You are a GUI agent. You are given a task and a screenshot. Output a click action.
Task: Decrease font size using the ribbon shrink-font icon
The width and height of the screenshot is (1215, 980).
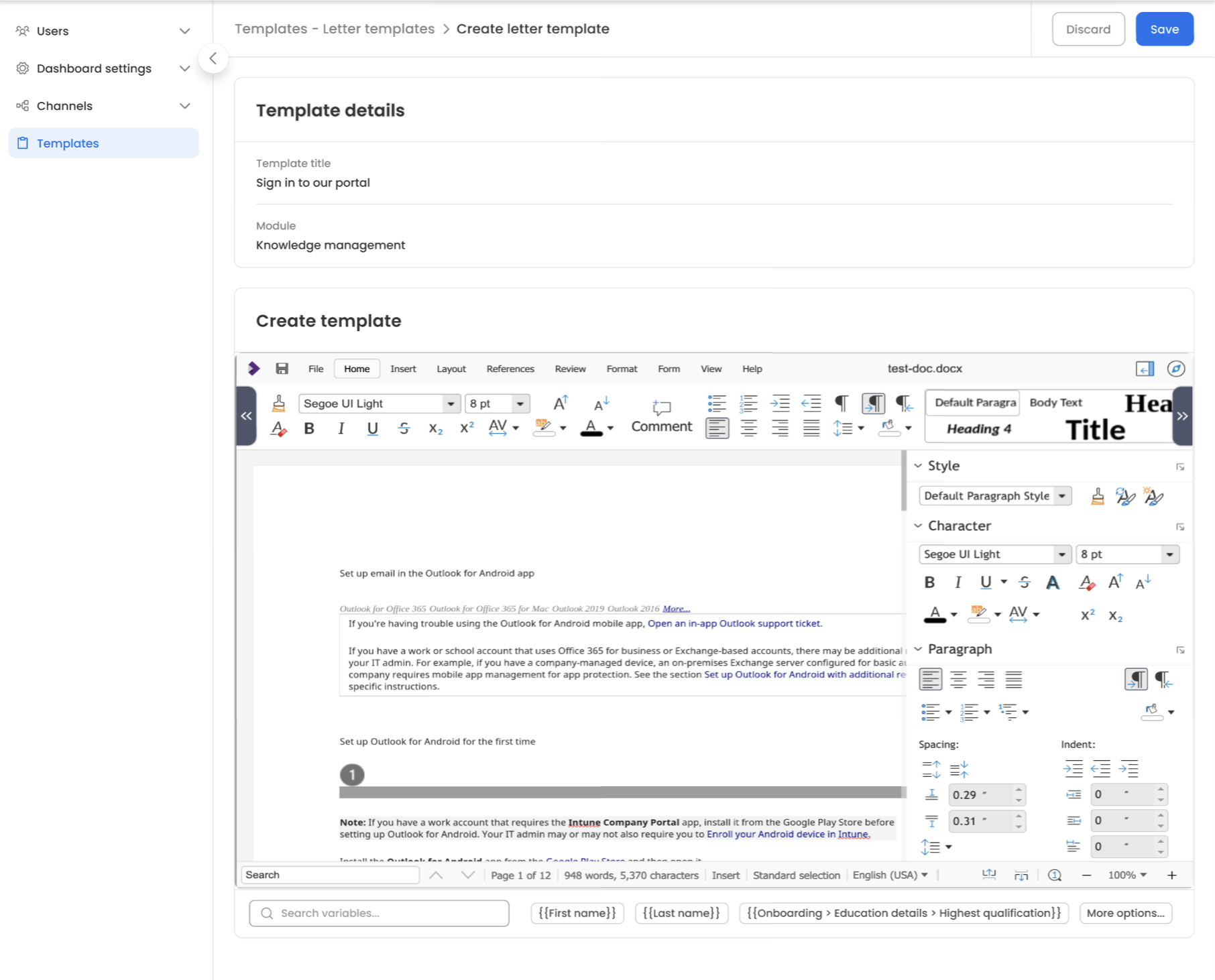tap(601, 403)
